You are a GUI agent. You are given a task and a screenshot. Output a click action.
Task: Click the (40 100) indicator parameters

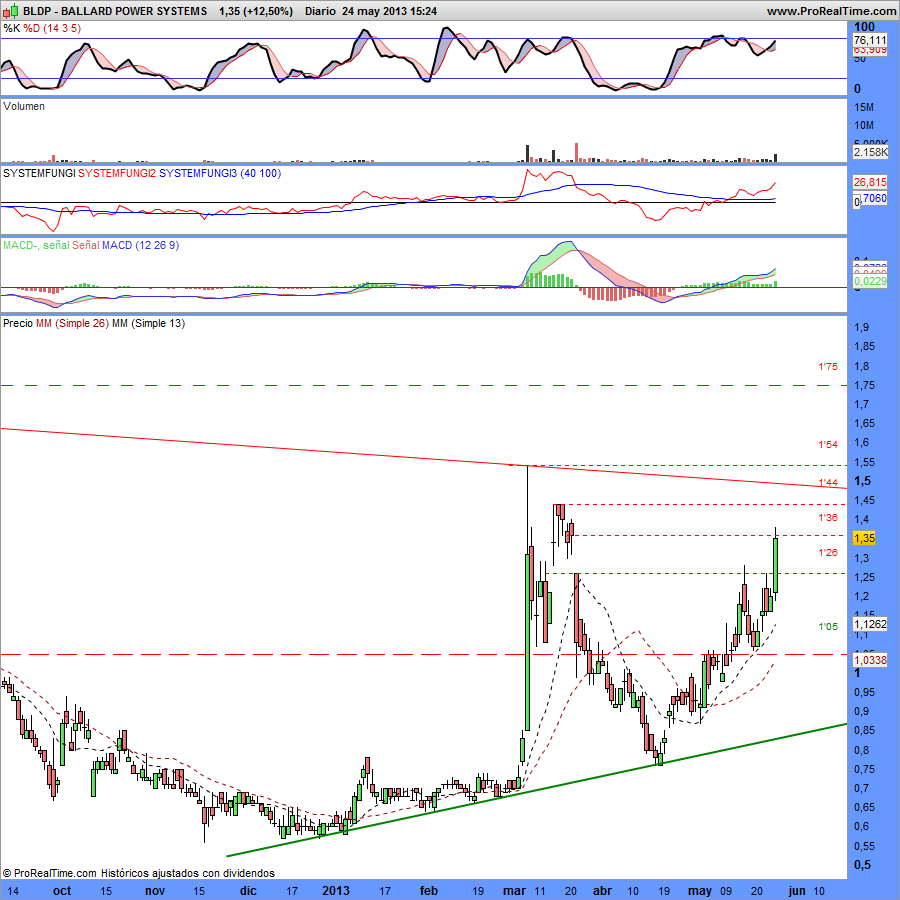coord(261,173)
